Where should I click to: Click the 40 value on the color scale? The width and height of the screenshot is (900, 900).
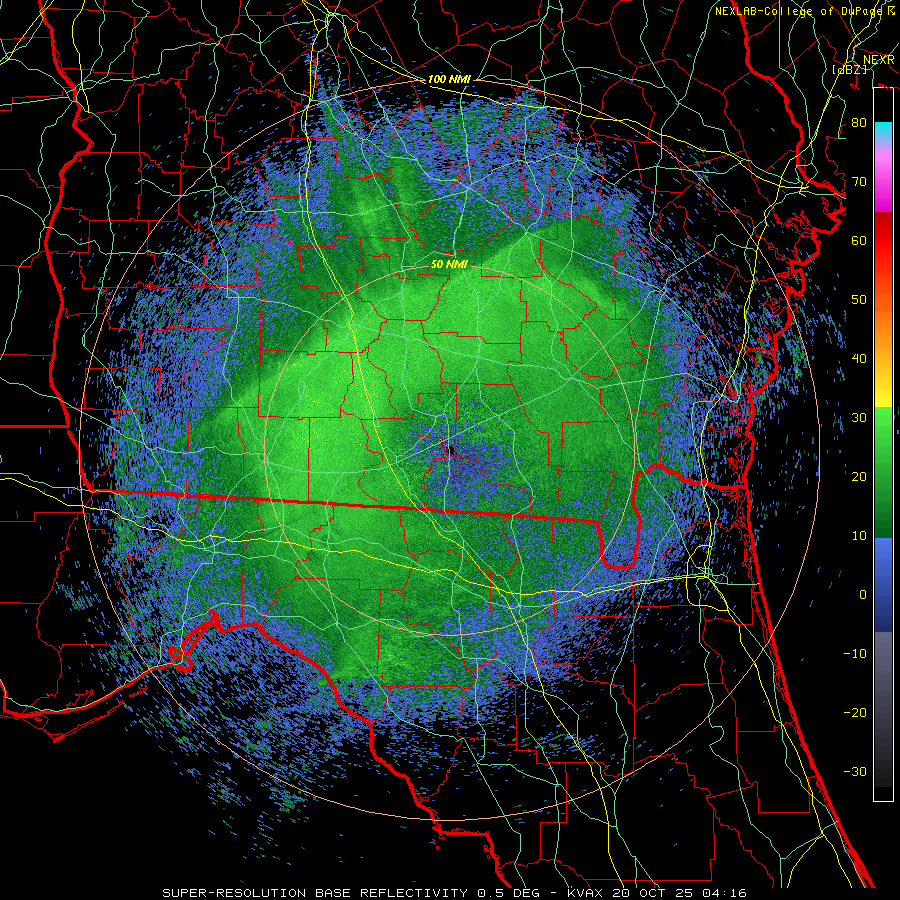click(x=859, y=359)
